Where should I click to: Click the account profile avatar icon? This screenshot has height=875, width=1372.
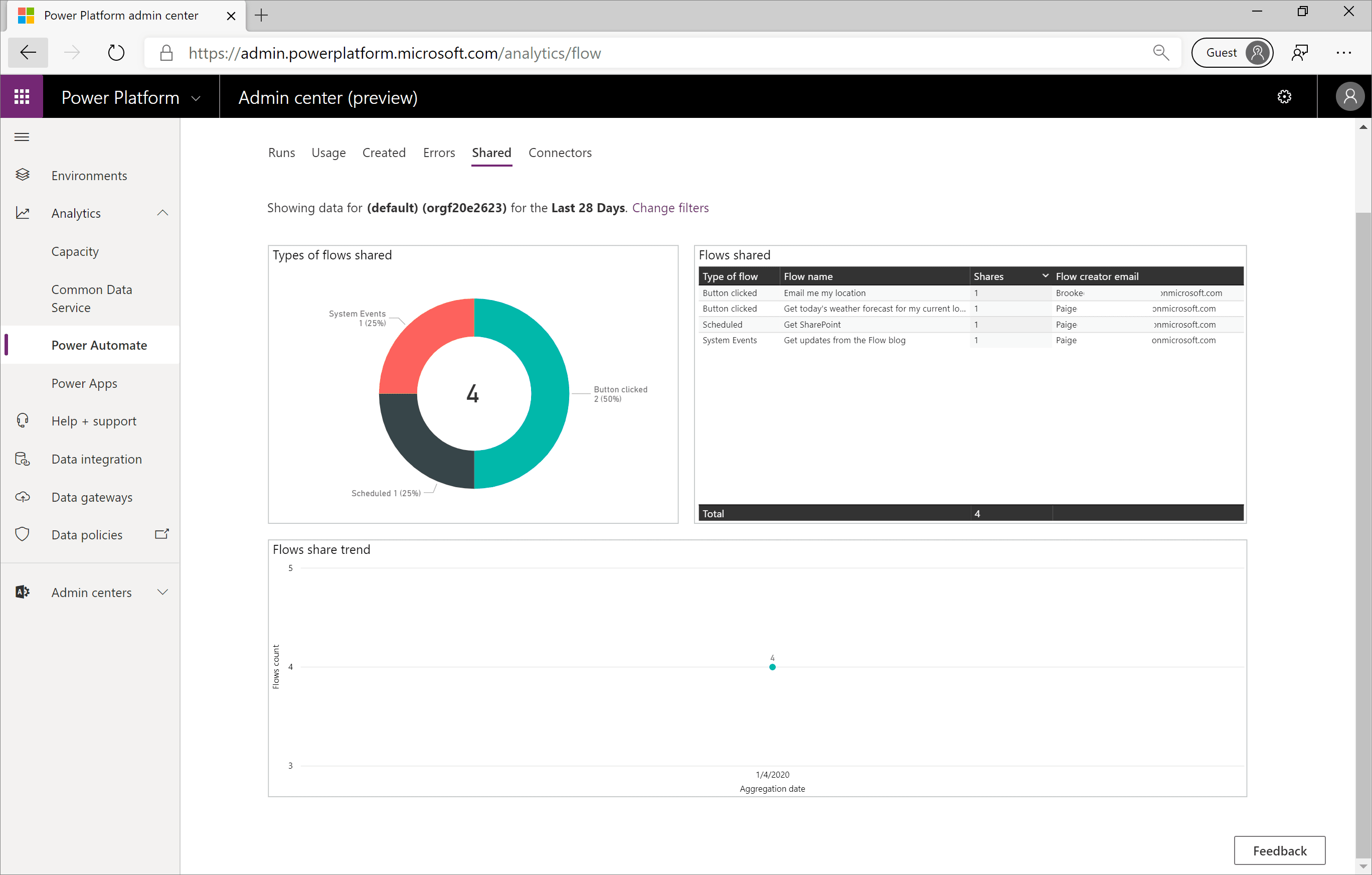(1349, 97)
